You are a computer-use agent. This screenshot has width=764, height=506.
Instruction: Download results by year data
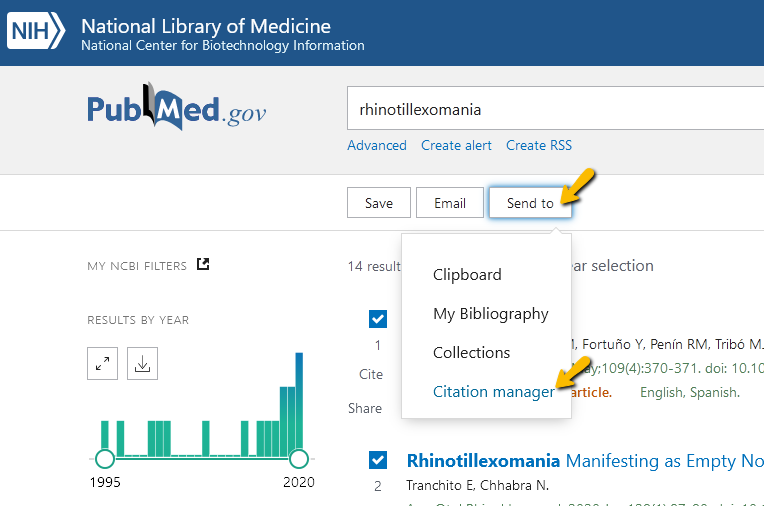(x=143, y=365)
